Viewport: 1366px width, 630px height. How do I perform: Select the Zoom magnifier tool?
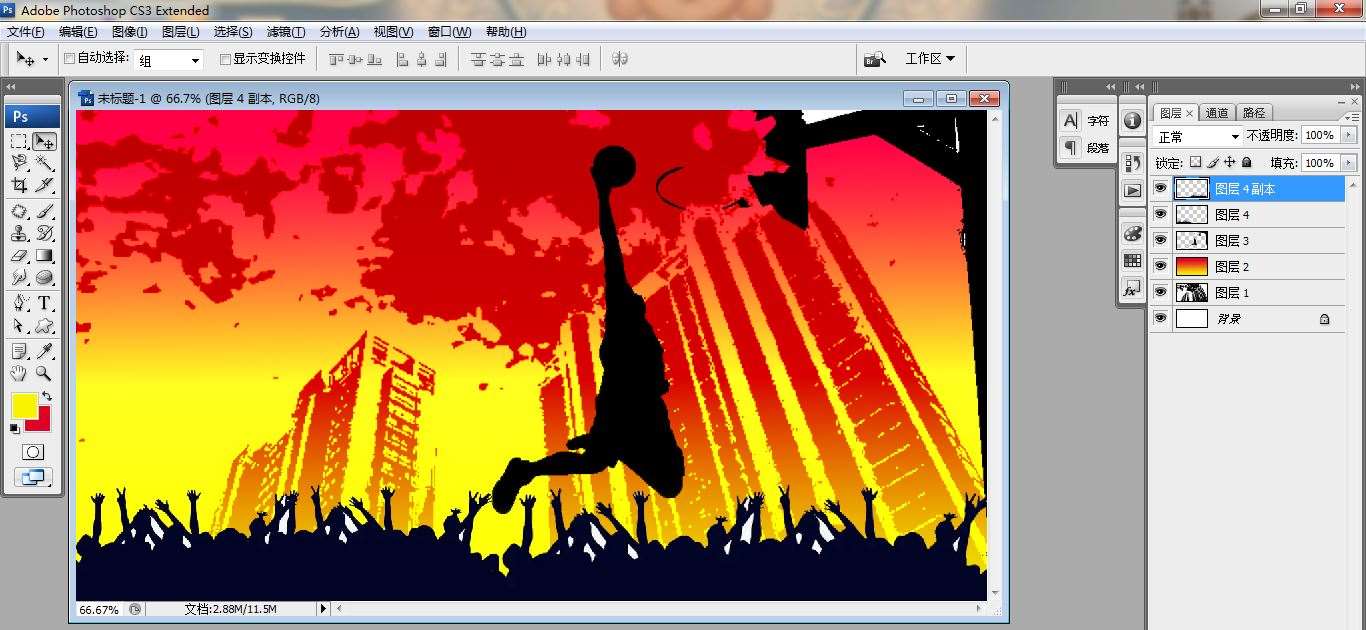coord(45,373)
